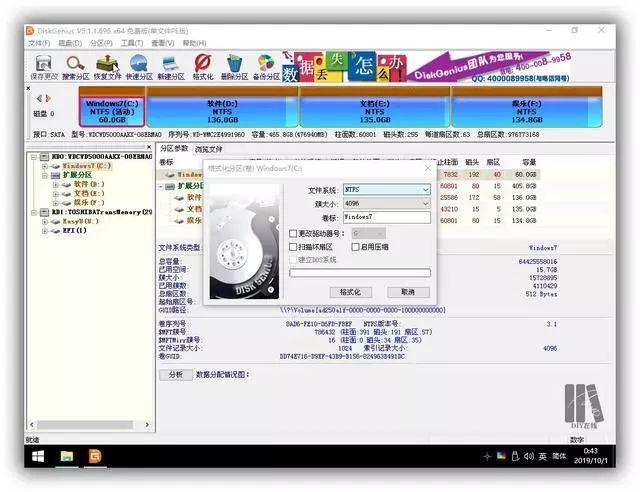Select the EasyU(U:) item in the disk tree
The image size is (640, 492).
click(80, 221)
